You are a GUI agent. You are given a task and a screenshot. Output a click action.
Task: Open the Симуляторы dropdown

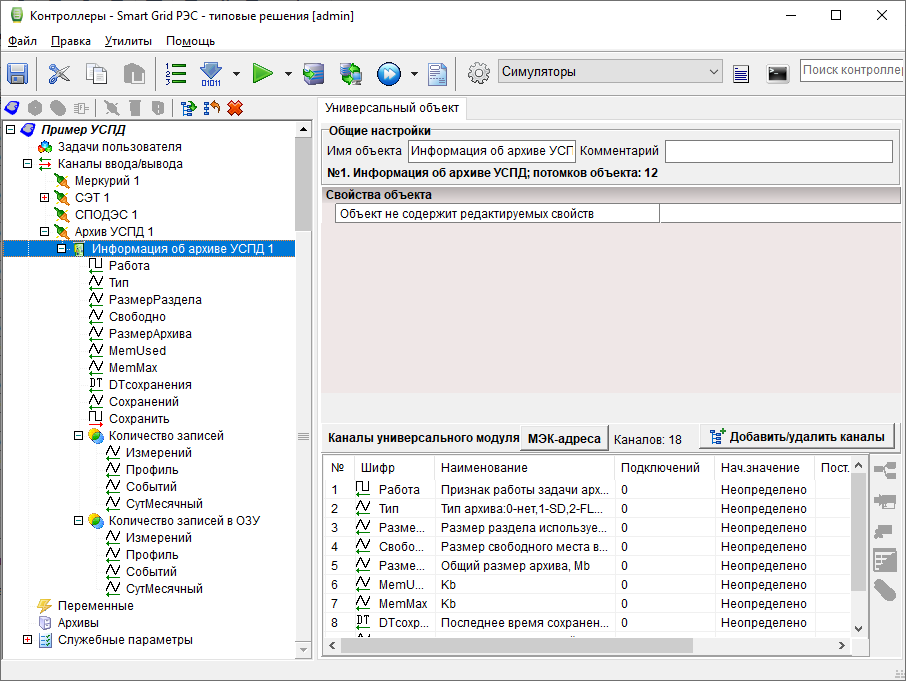tap(713, 72)
